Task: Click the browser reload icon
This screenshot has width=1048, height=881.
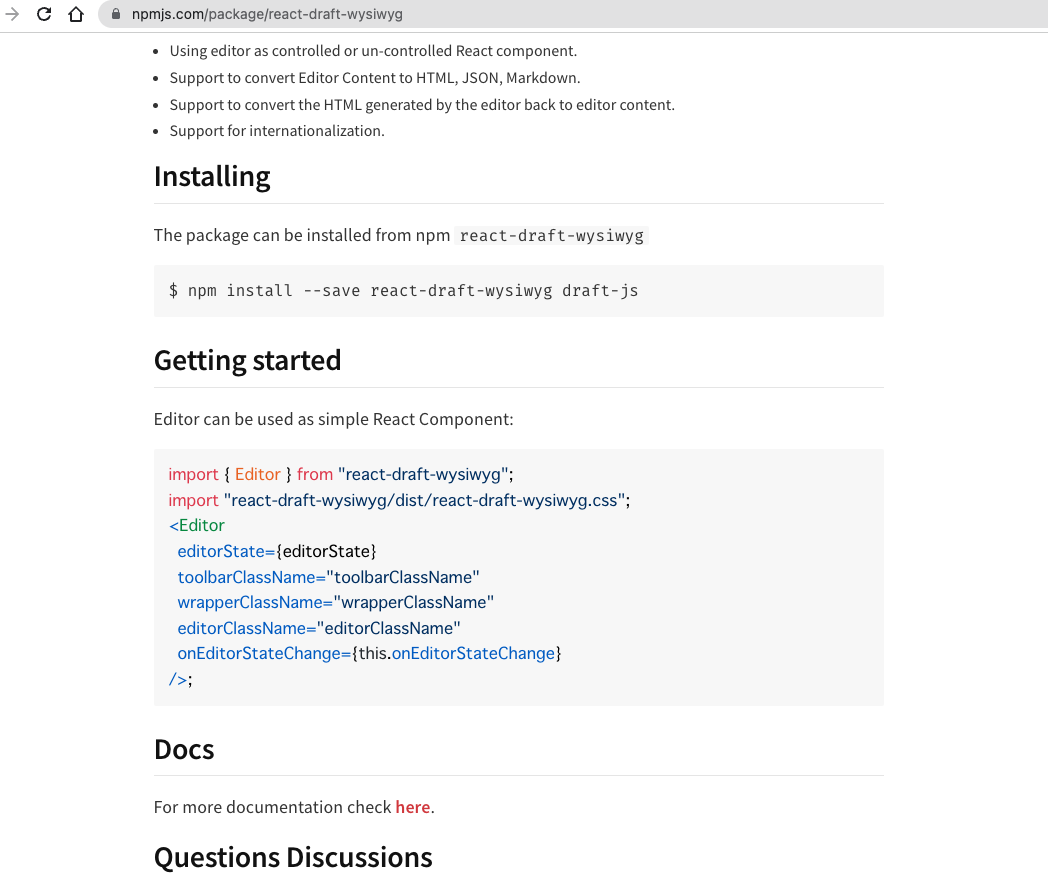Action: [x=42, y=14]
